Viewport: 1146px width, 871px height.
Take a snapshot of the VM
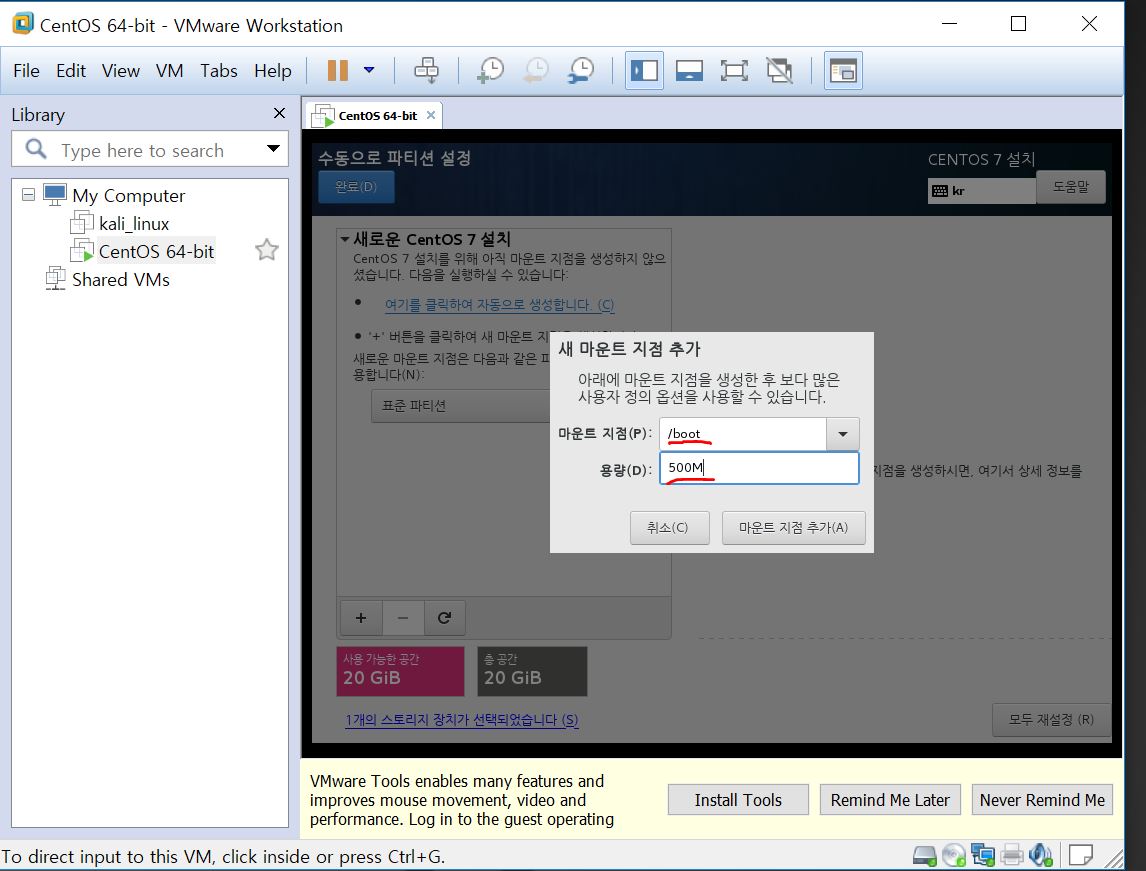(490, 70)
